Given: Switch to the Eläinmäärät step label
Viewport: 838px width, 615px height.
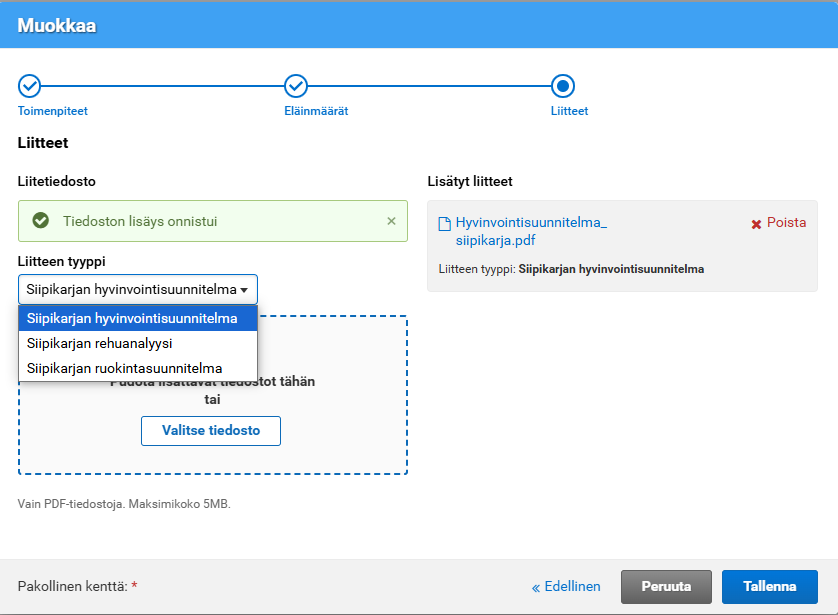Looking at the screenshot, I should click(x=316, y=111).
